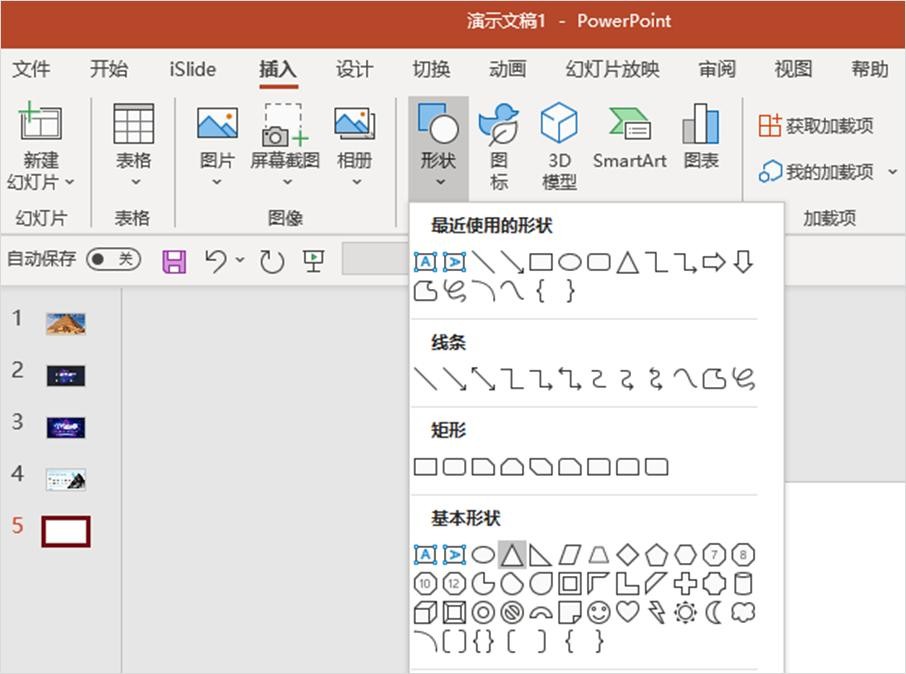
Task: Expand the 我的加载项 dropdown arrow
Action: (892, 172)
